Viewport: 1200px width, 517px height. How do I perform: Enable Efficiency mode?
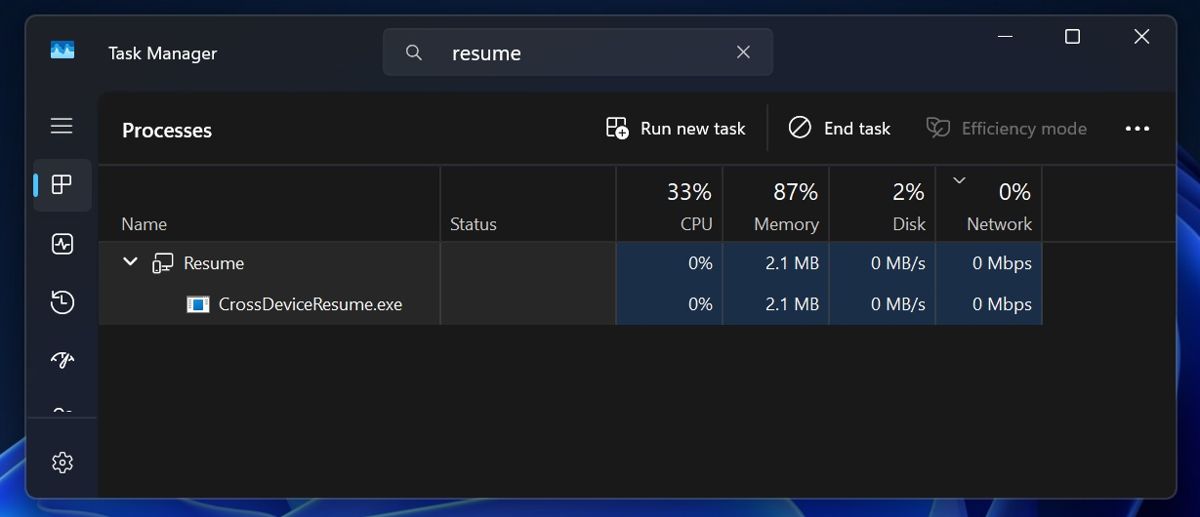point(1006,129)
